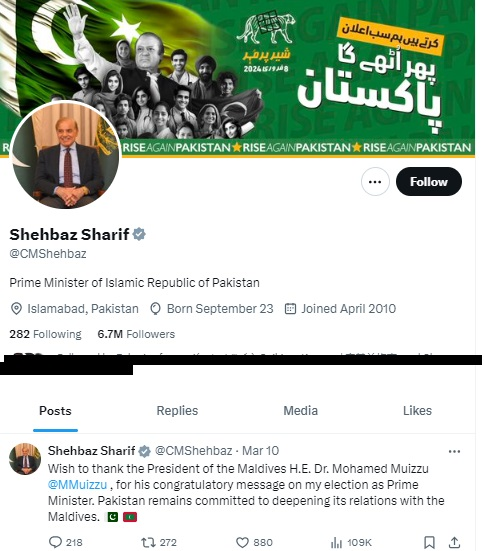Open the post's three-dot options menu
Viewport: 484px width, 551px height.
454,452
